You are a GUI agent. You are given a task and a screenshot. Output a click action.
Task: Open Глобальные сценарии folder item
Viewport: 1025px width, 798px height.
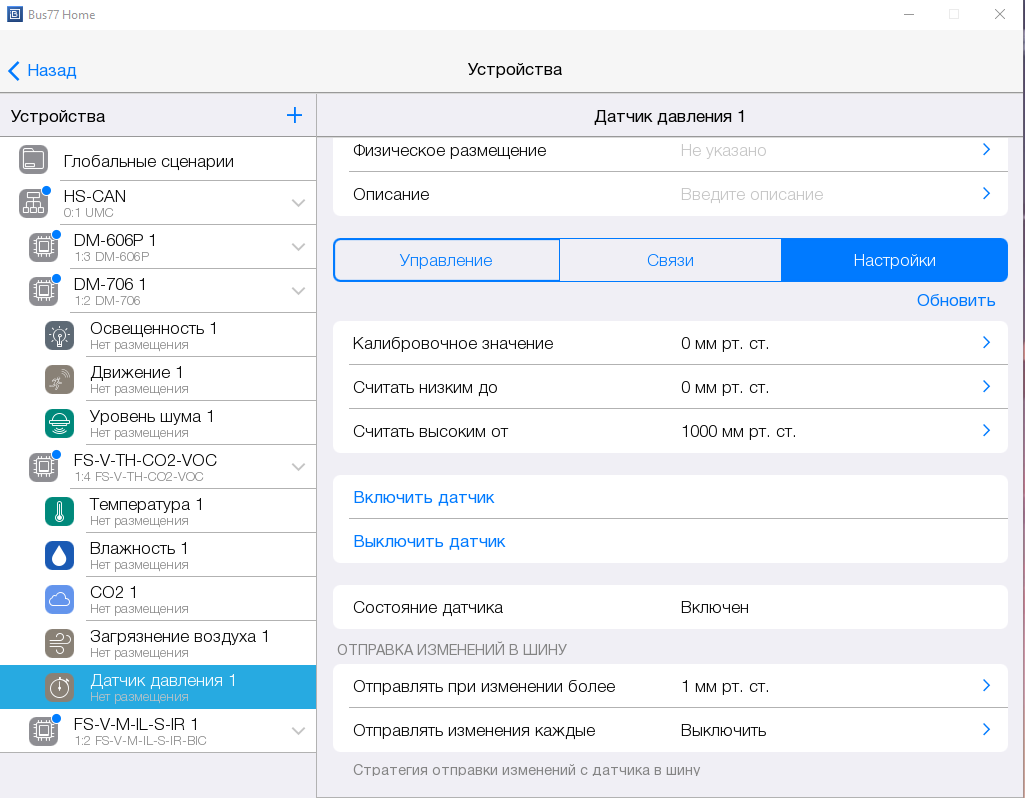148,161
